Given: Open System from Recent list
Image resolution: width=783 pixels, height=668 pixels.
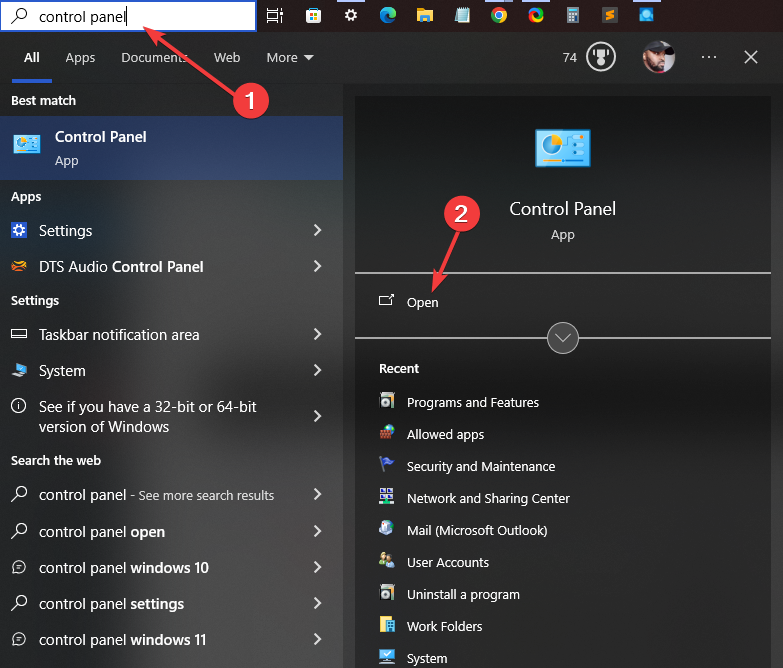Looking at the screenshot, I should point(427,659).
